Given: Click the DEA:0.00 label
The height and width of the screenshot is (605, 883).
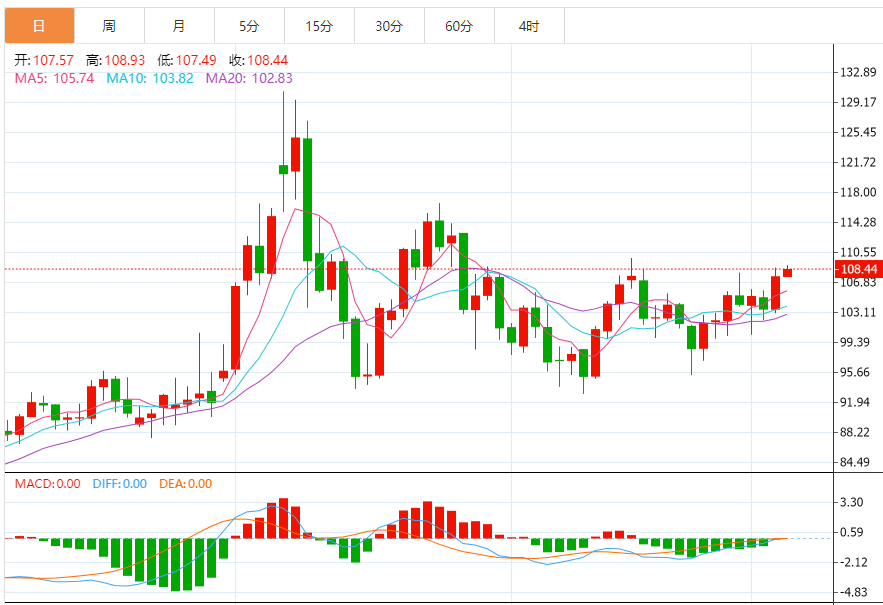Looking at the screenshot, I should coord(185,484).
